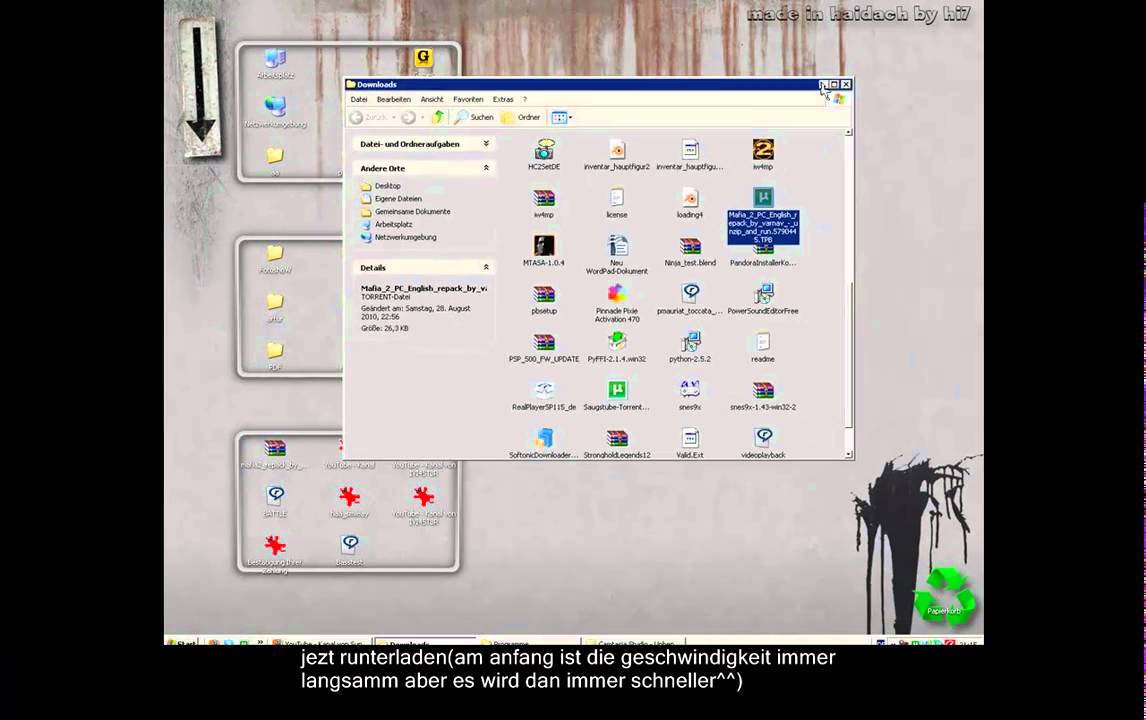This screenshot has height=720, width=1146.
Task: Click the file list scroll-down arrow
Action: pyautogui.click(x=849, y=455)
